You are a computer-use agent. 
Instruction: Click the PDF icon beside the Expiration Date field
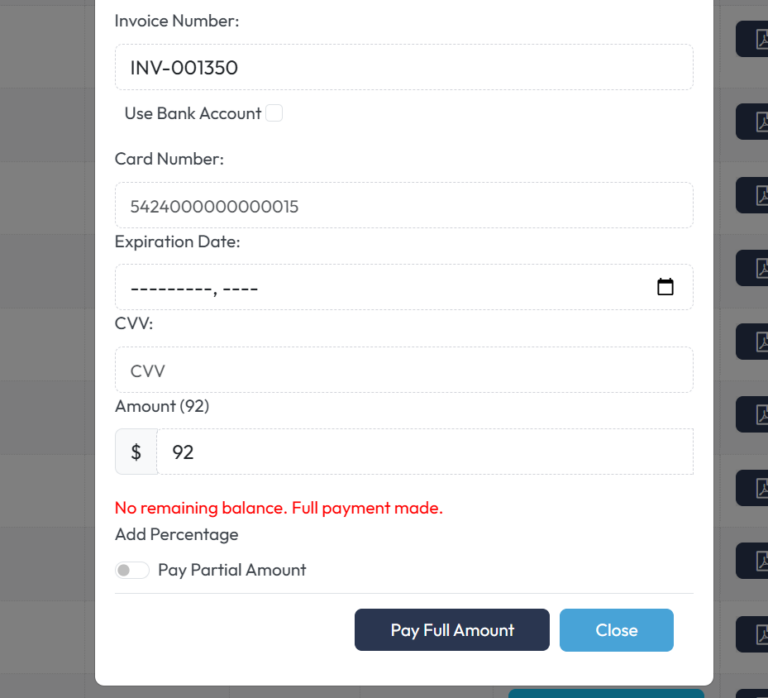[753, 268]
